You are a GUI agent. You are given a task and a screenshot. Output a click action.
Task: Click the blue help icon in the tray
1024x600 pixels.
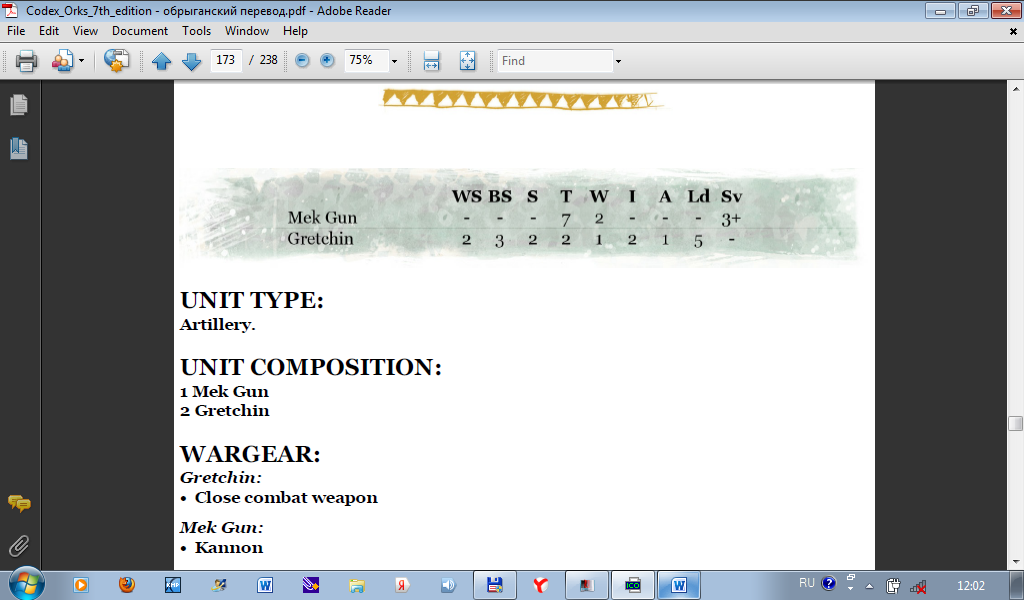[828, 583]
